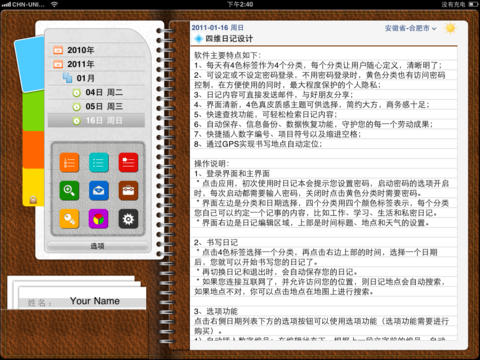Click the blue diamond icon before 四维日记设计
Viewport: 480px width, 360px height.
click(x=199, y=39)
